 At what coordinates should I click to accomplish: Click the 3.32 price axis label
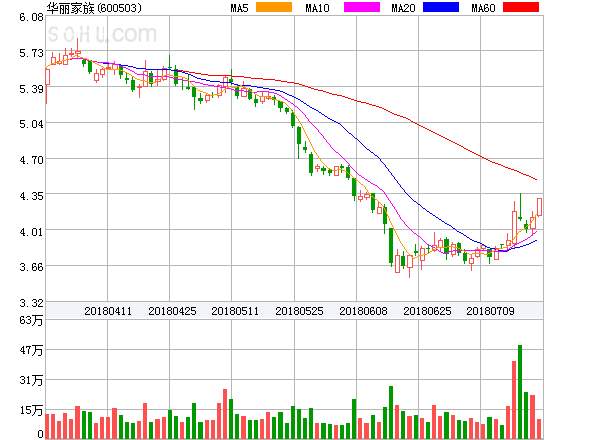click(31, 303)
